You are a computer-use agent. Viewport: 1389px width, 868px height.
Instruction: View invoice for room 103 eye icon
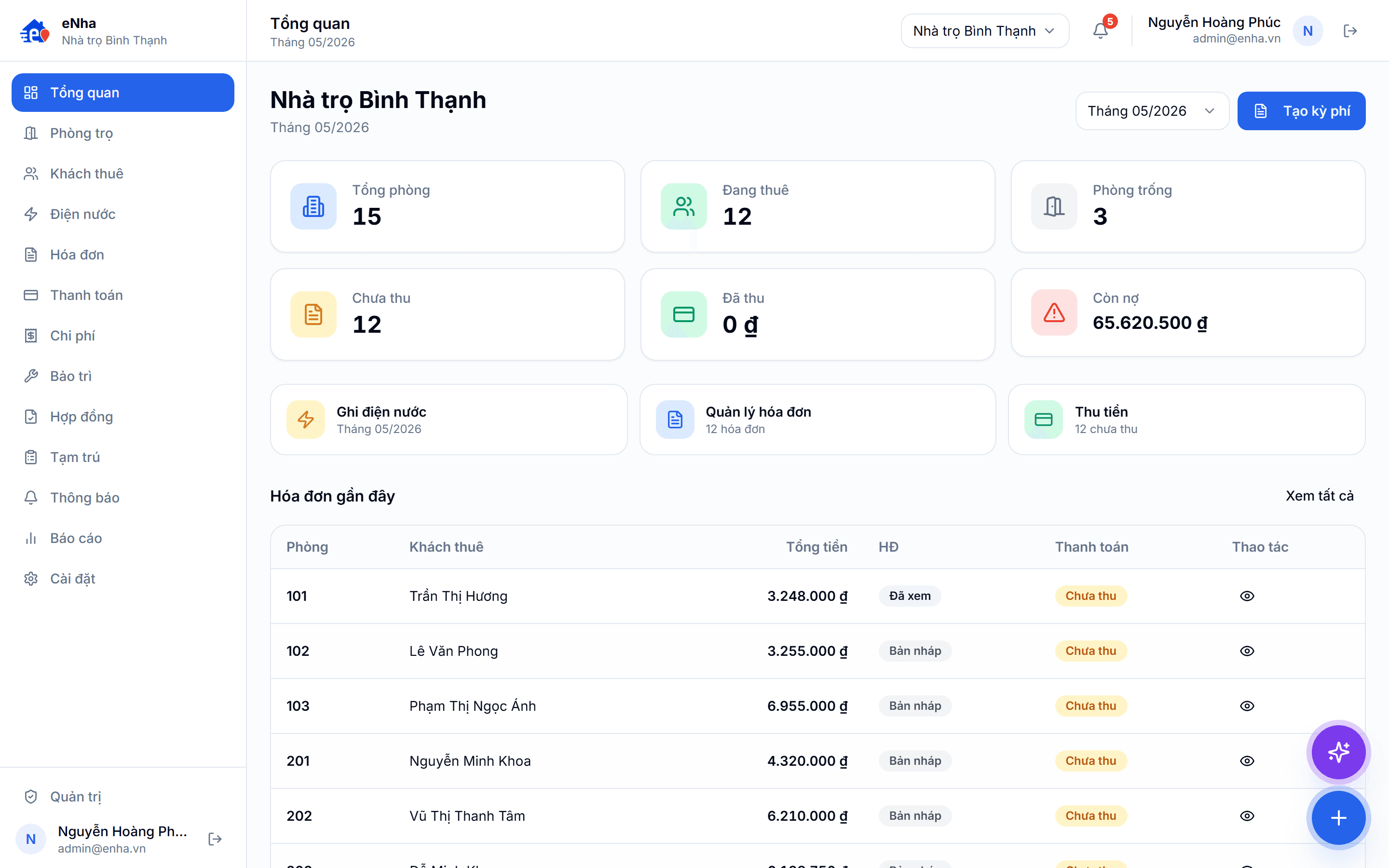tap(1247, 705)
